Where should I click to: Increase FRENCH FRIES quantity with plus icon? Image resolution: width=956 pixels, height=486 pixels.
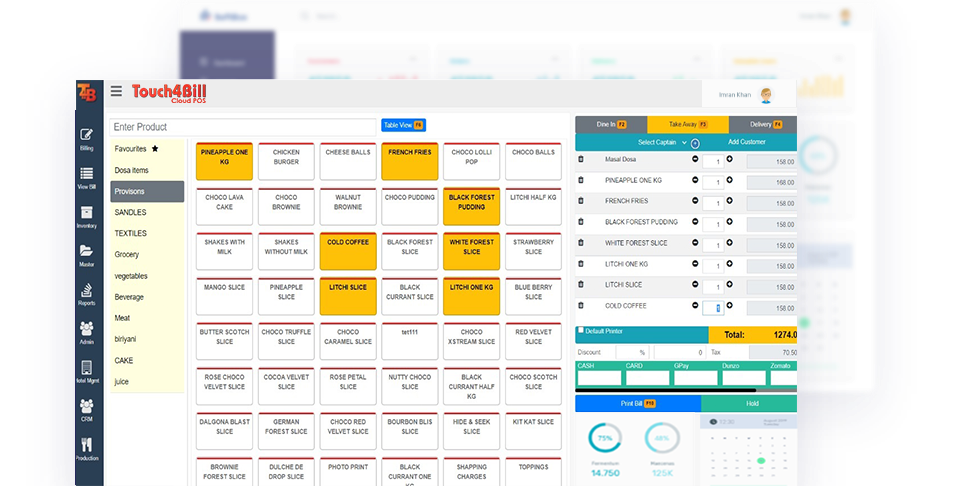pyautogui.click(x=729, y=201)
